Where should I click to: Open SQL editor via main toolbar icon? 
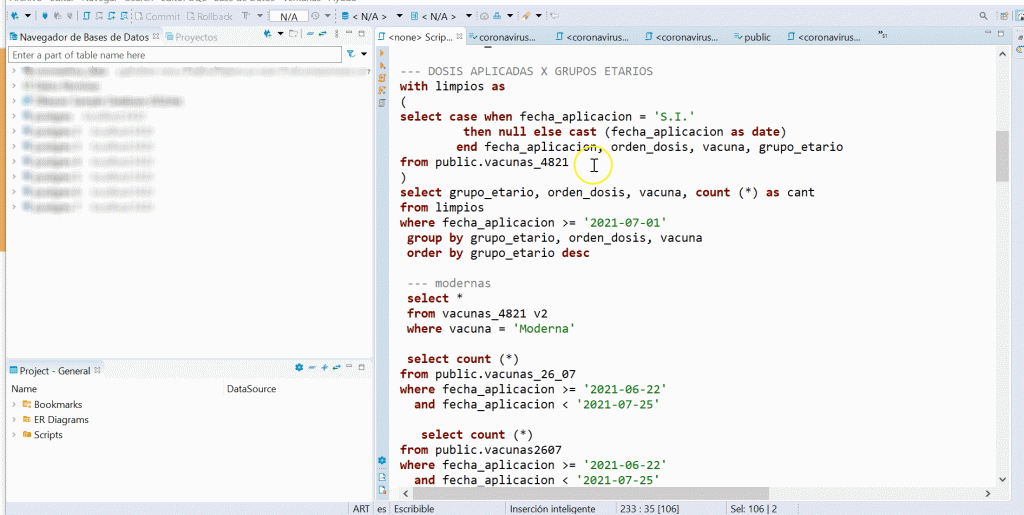[86, 16]
